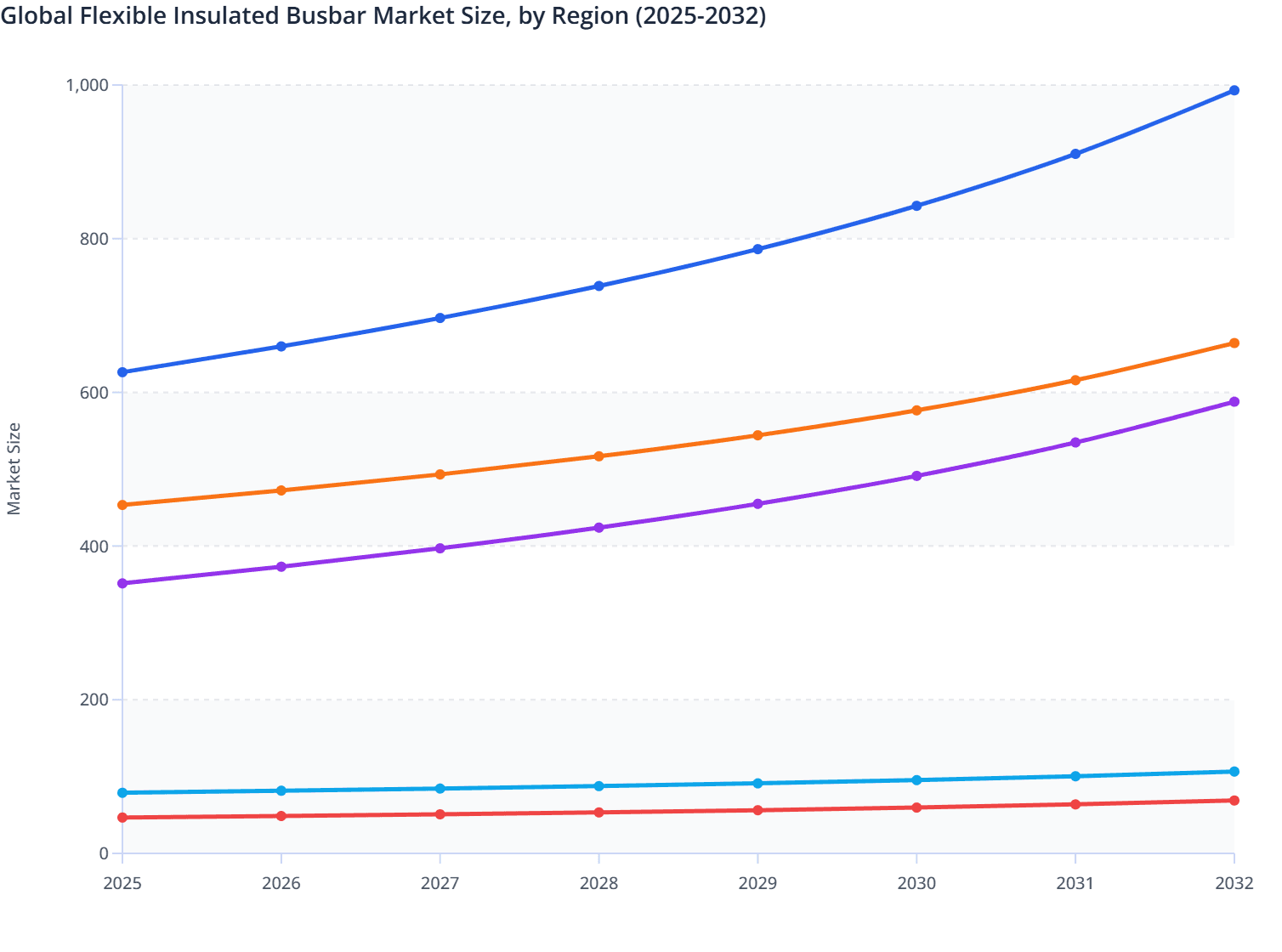Click the red line's 2031 data point

[x=1075, y=804]
